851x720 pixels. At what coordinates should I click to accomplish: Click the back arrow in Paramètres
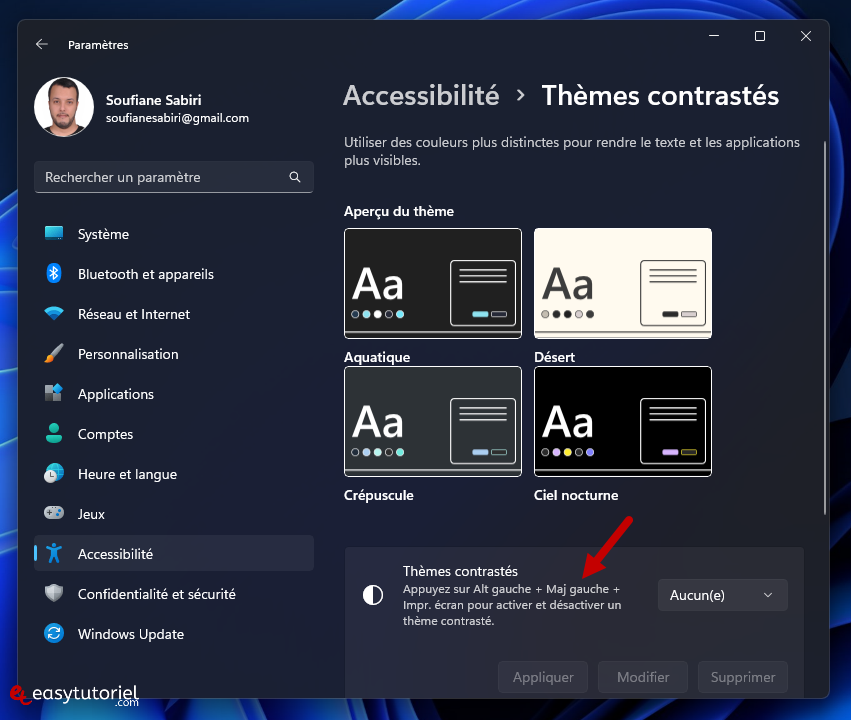[x=42, y=44]
